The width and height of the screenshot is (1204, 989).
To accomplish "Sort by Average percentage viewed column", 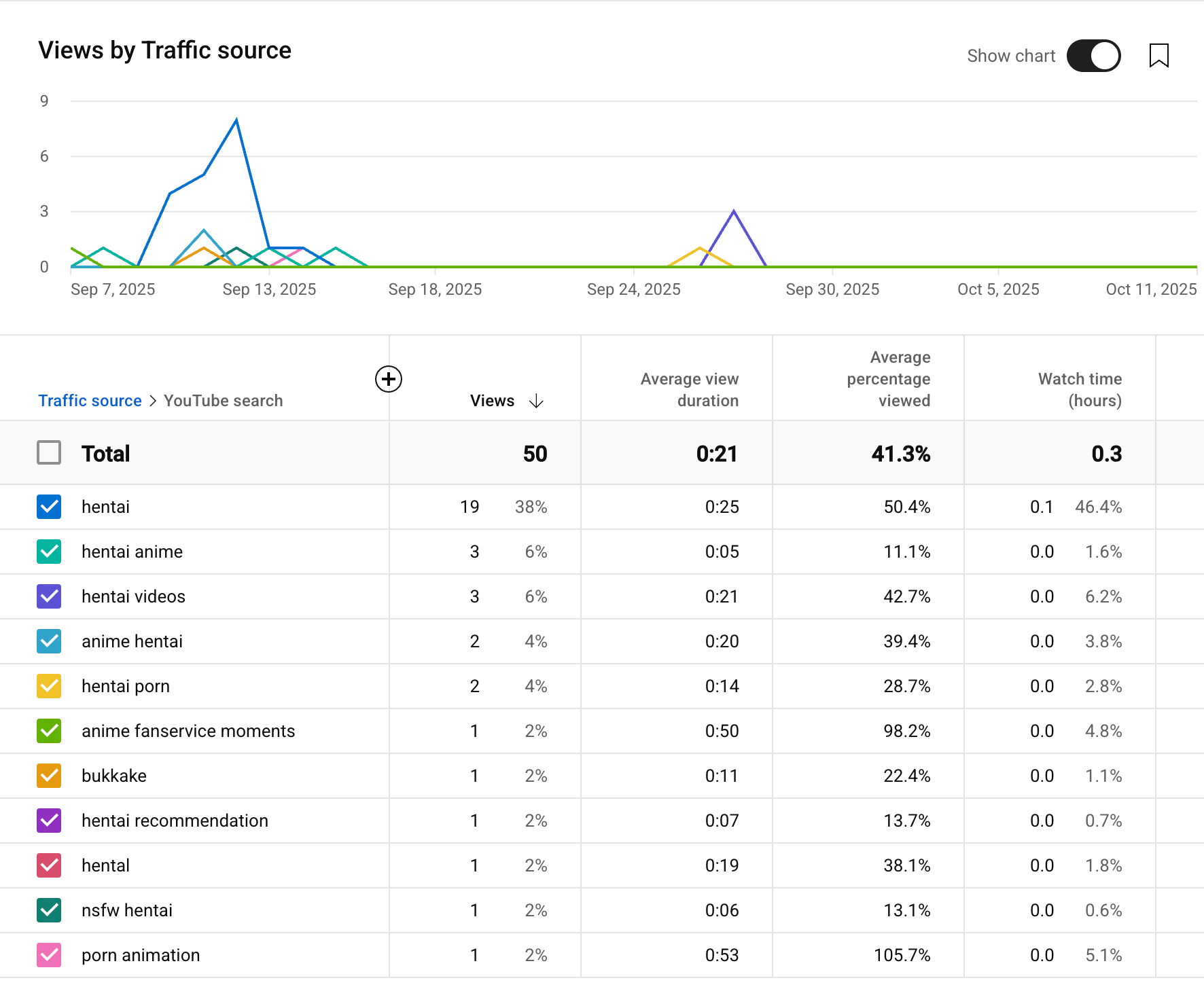I will (888, 379).
